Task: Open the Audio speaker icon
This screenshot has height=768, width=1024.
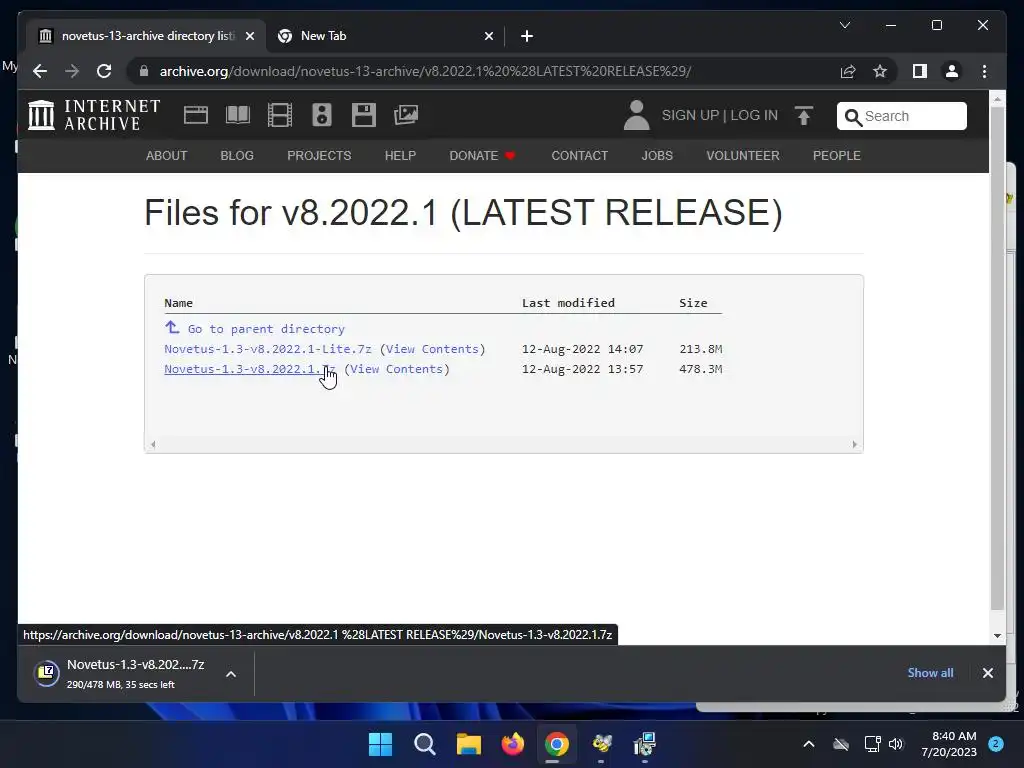Action: click(x=322, y=115)
